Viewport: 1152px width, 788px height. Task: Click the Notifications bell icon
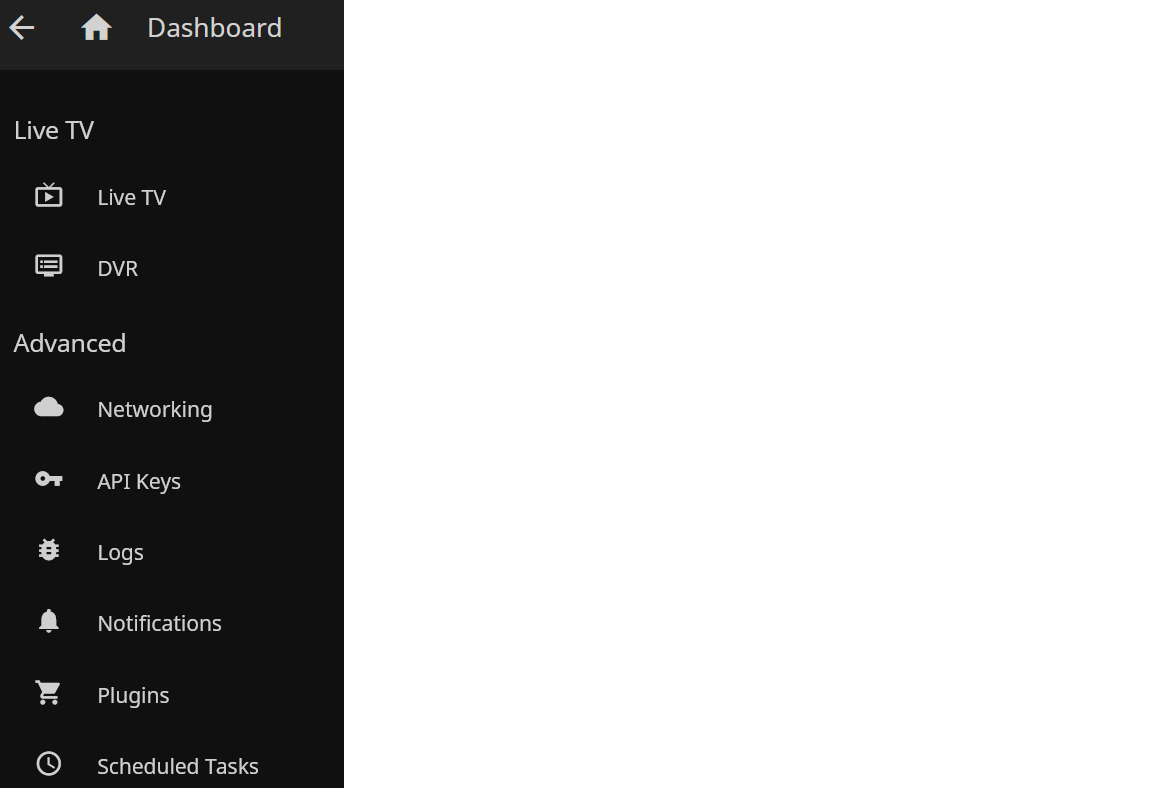point(49,621)
